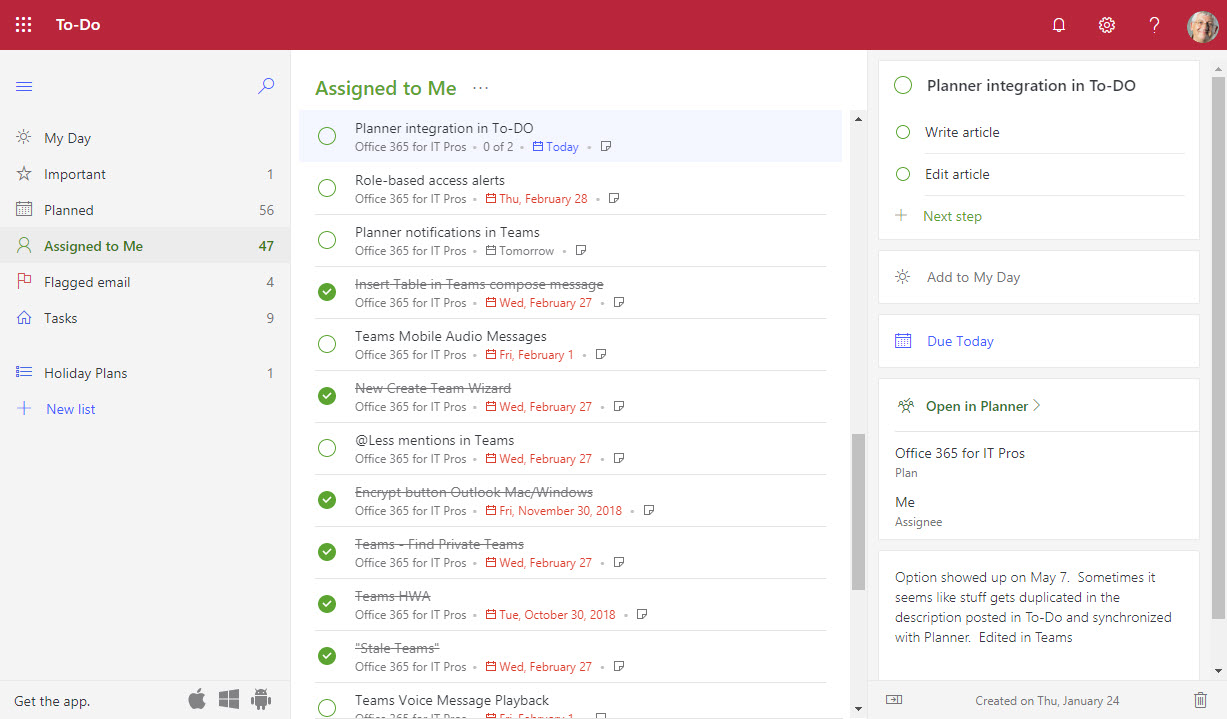Hide detail view using bottom arrow icon
The width and height of the screenshot is (1227, 719).
click(x=894, y=700)
